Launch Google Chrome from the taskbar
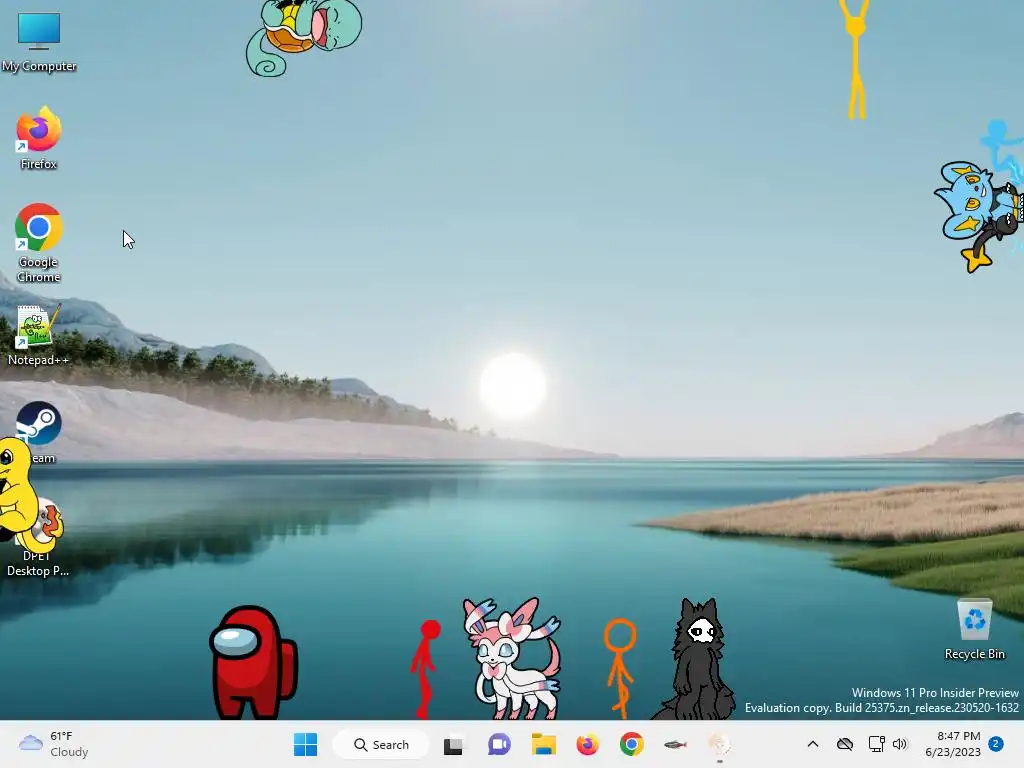The image size is (1024, 768). [x=632, y=744]
